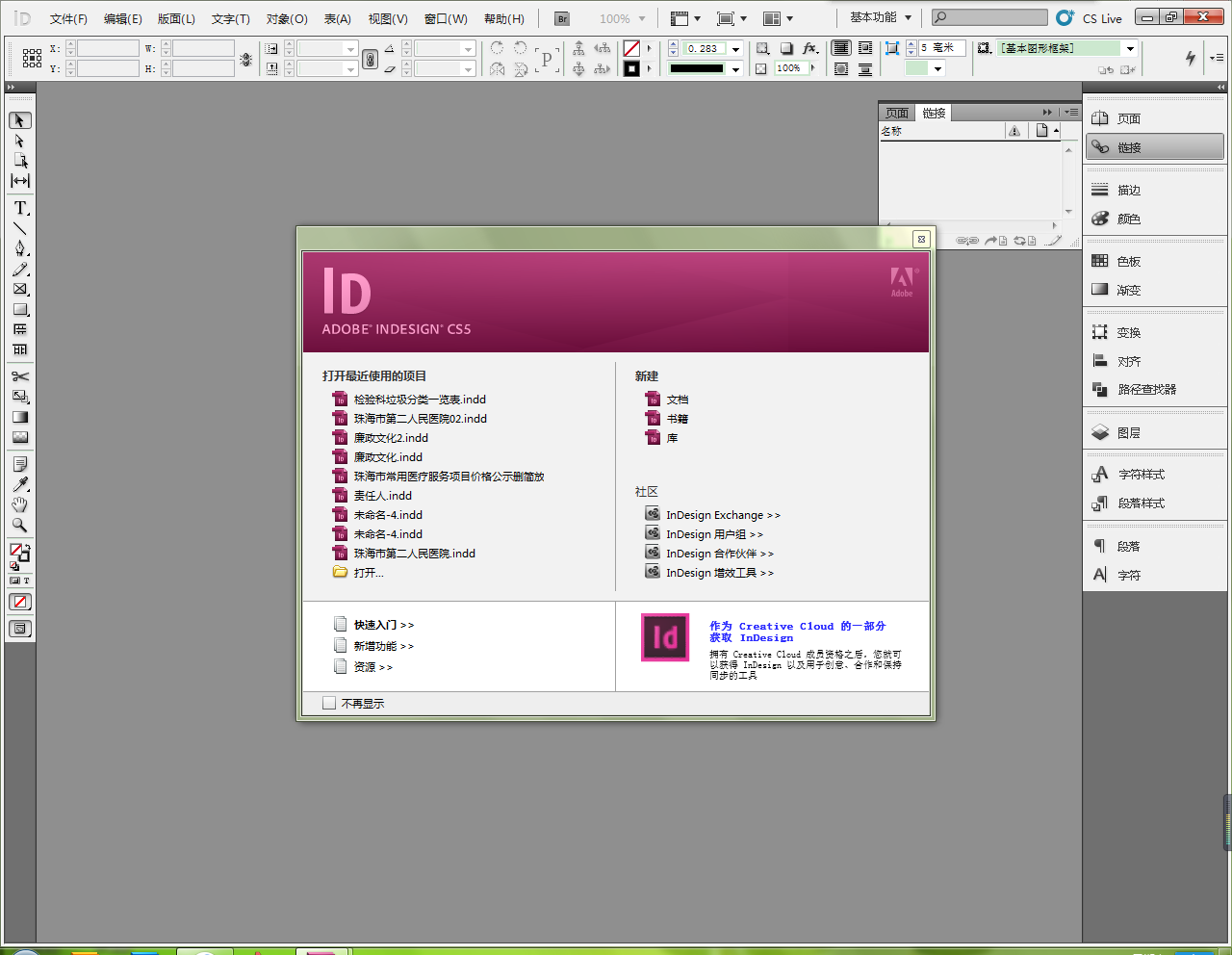Open the stroke style dropdown
The image size is (1232, 955).
coord(736,69)
